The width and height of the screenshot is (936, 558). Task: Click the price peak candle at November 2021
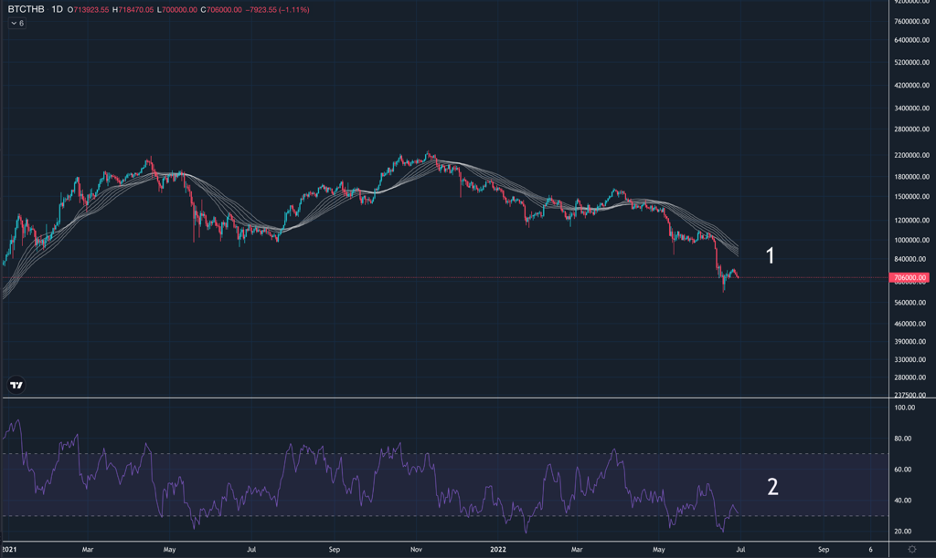pyautogui.click(x=430, y=154)
